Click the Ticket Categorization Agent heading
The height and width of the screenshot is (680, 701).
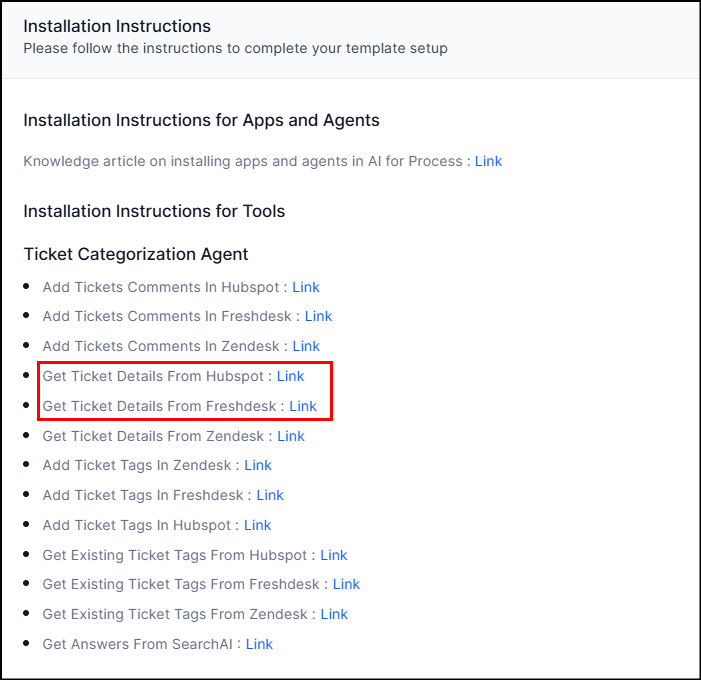pos(136,254)
